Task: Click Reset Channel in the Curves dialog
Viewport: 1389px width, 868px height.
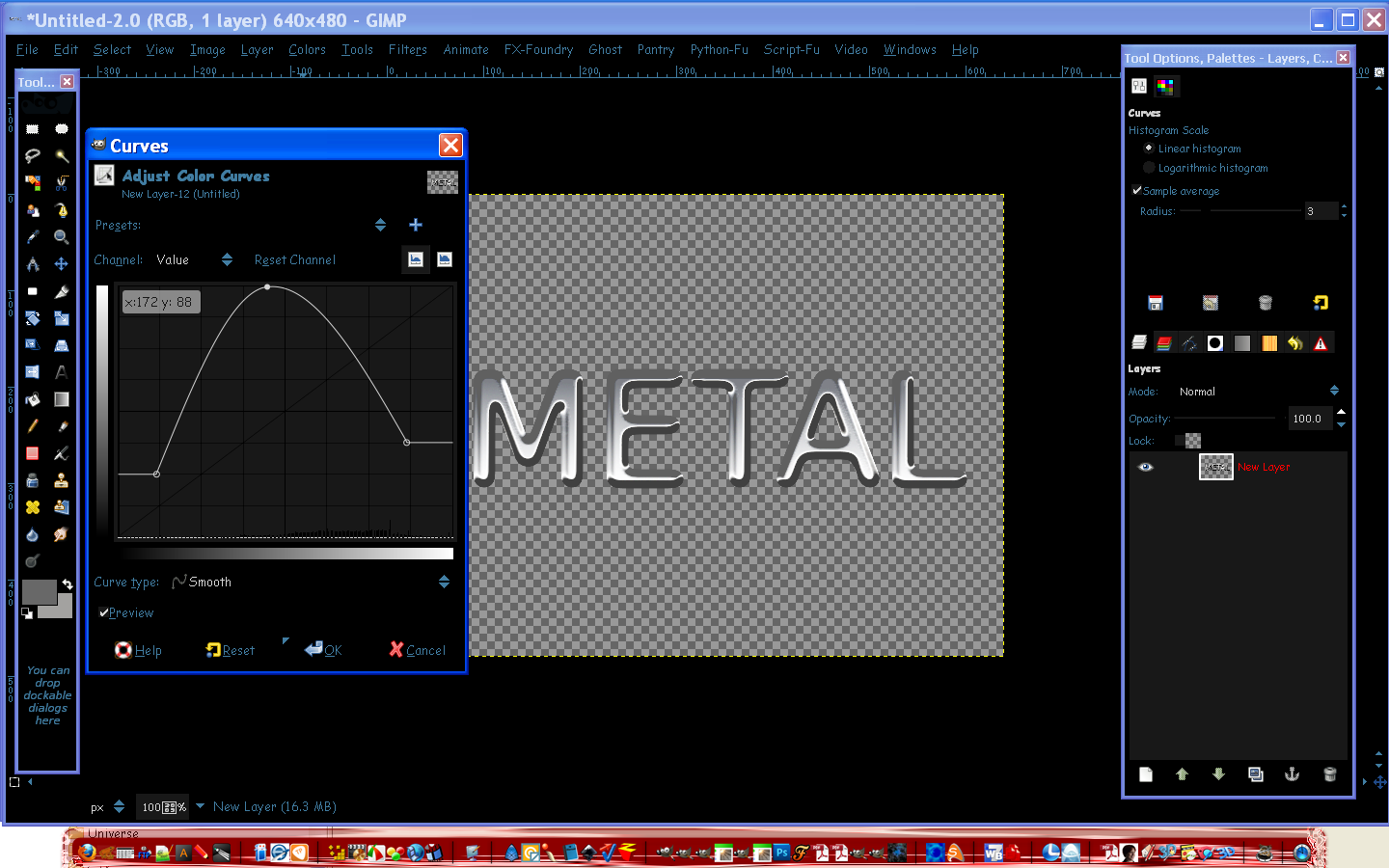Action: 294,259
